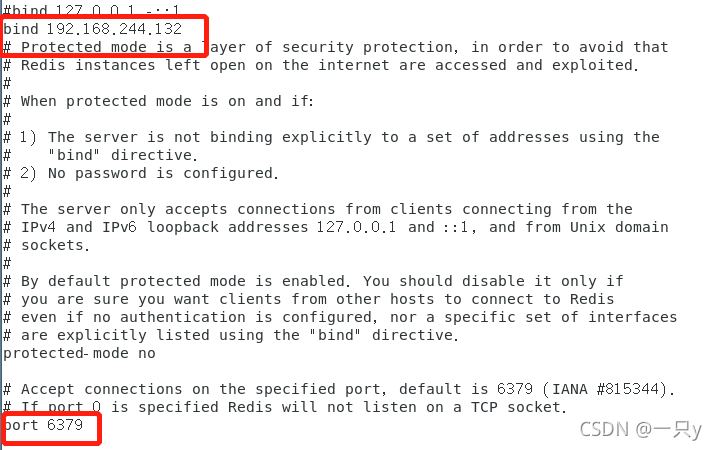Viewport: 717px width, 450px height.
Task: Click the 'port 6379' setting line
Action: [x=47, y=425]
